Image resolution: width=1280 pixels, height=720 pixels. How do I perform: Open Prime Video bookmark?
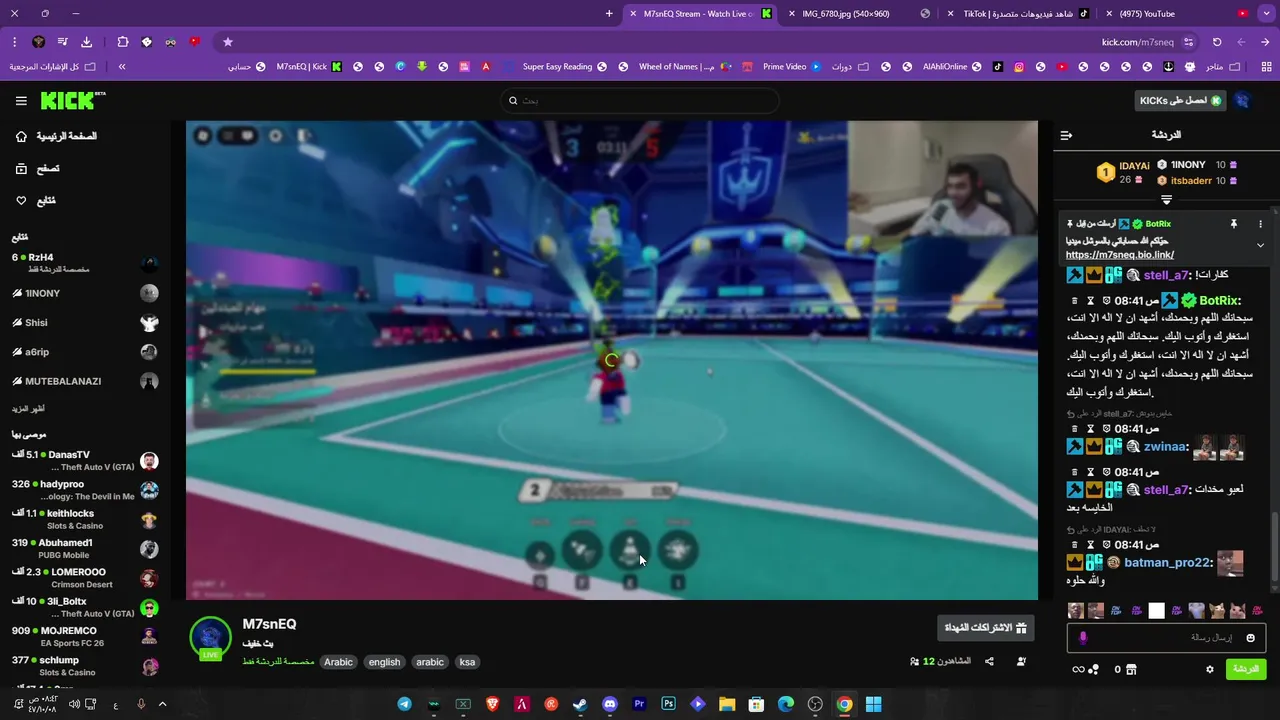[791, 67]
